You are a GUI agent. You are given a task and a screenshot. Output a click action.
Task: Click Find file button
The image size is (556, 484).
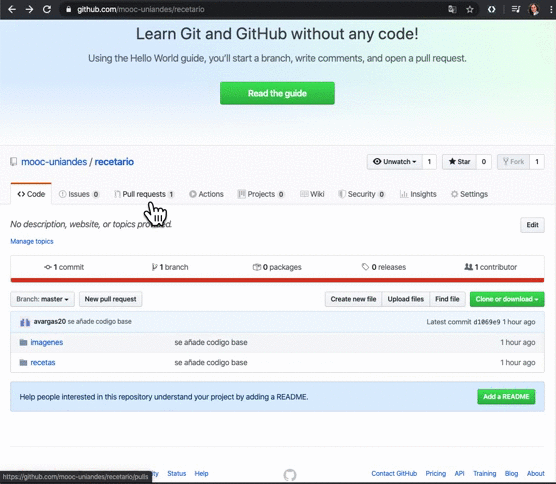pos(447,299)
